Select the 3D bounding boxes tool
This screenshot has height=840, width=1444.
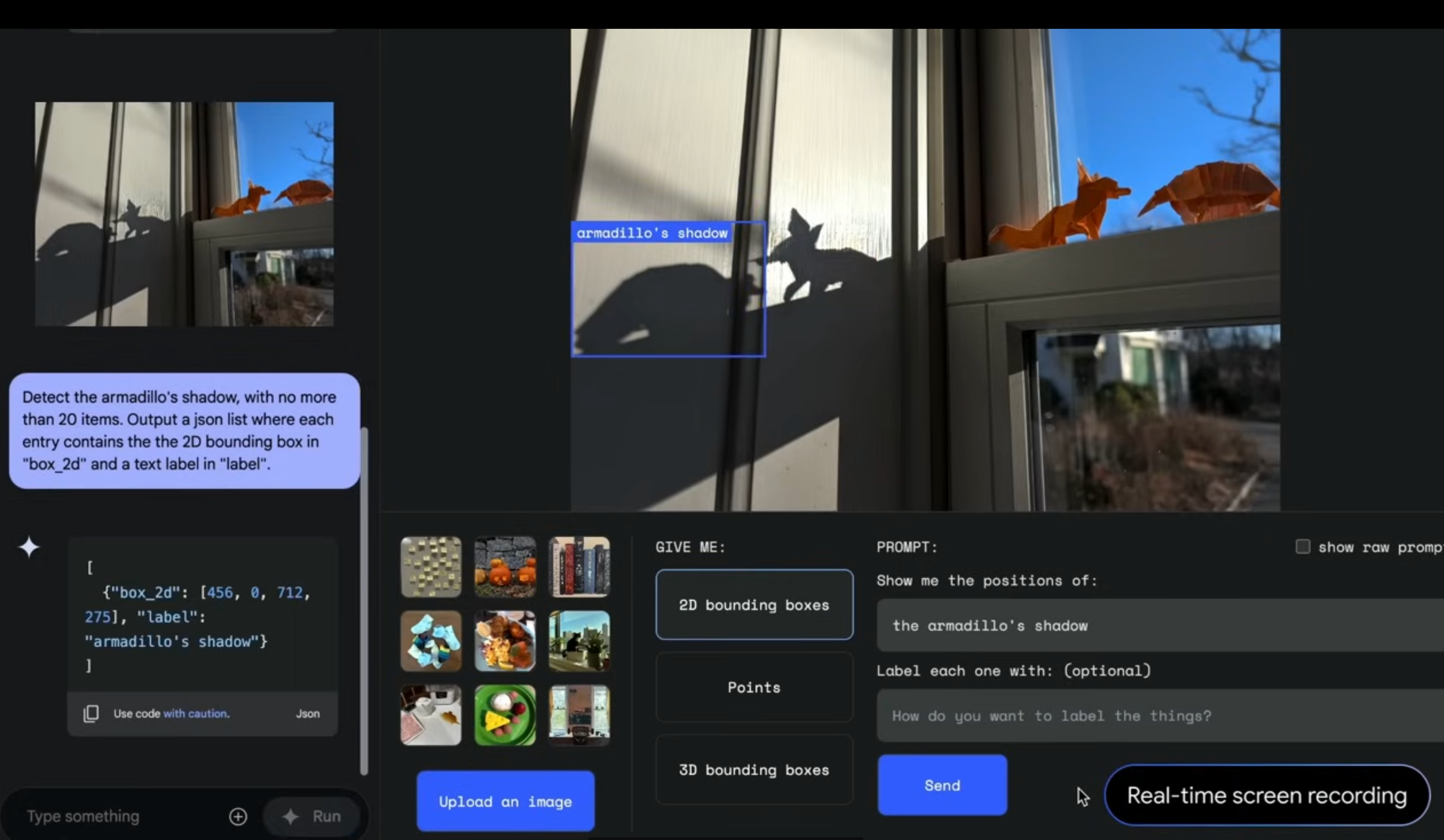(753, 769)
